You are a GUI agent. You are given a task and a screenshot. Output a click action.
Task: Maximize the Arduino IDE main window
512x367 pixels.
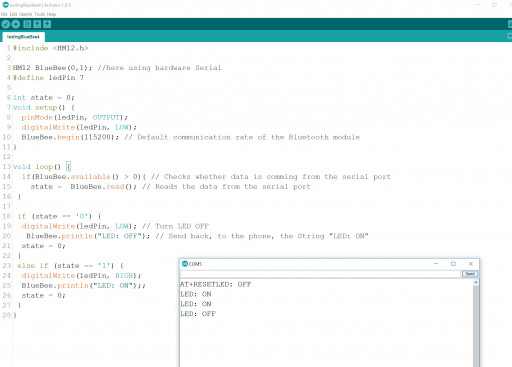pos(494,5)
